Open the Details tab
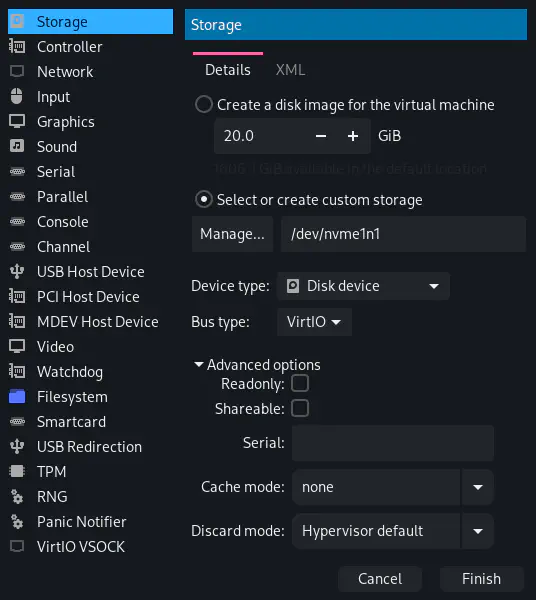Screen dimensions: 536x600 tap(228, 70)
